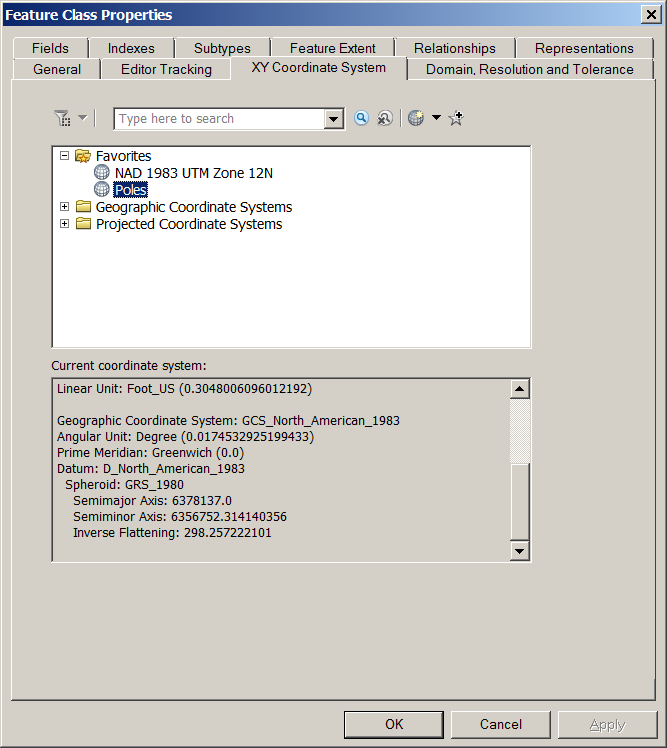Select the Poles coordinate system
Viewport: 667px width, 748px height.
pos(130,190)
